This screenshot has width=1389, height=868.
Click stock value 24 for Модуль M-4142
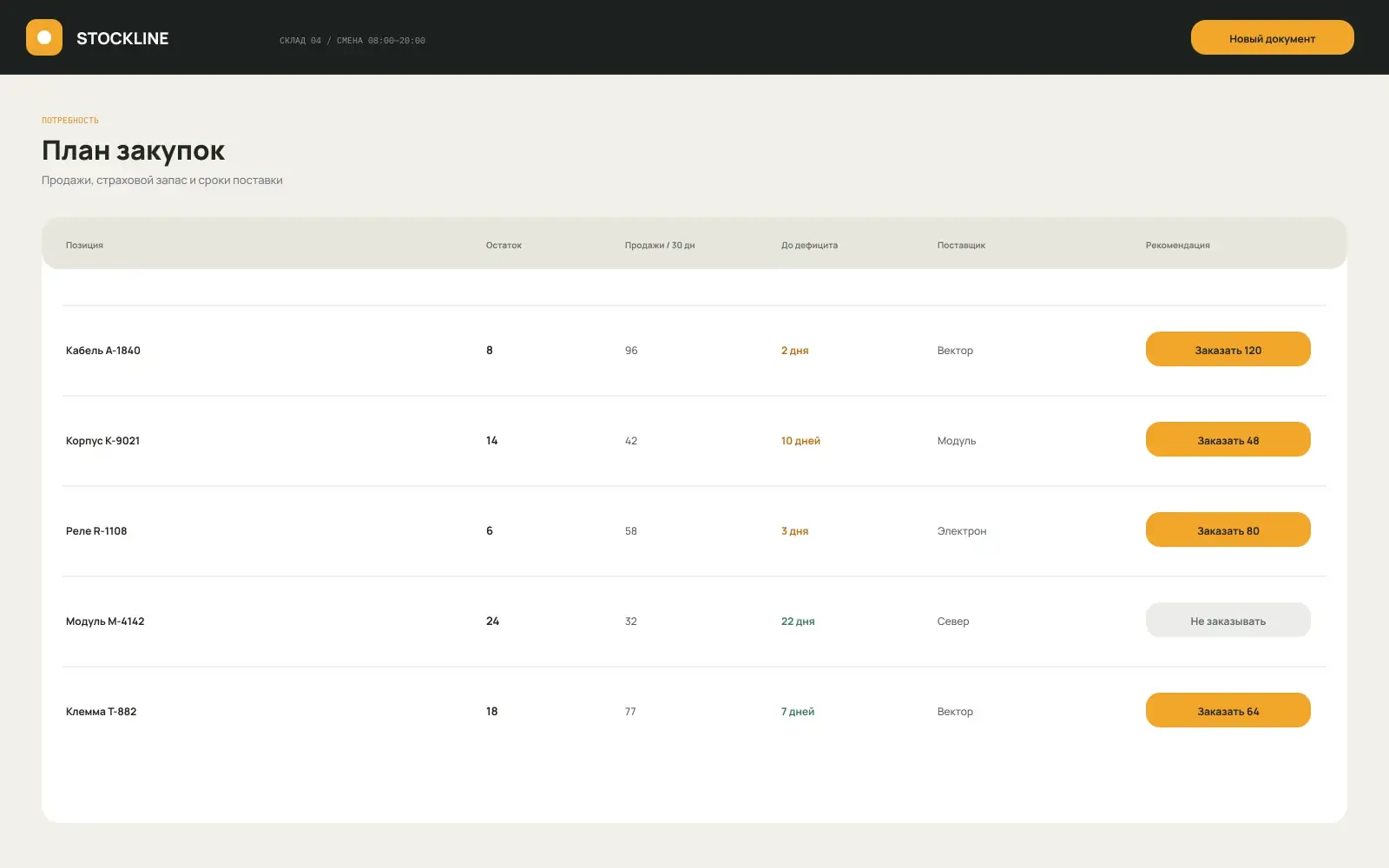[492, 621]
